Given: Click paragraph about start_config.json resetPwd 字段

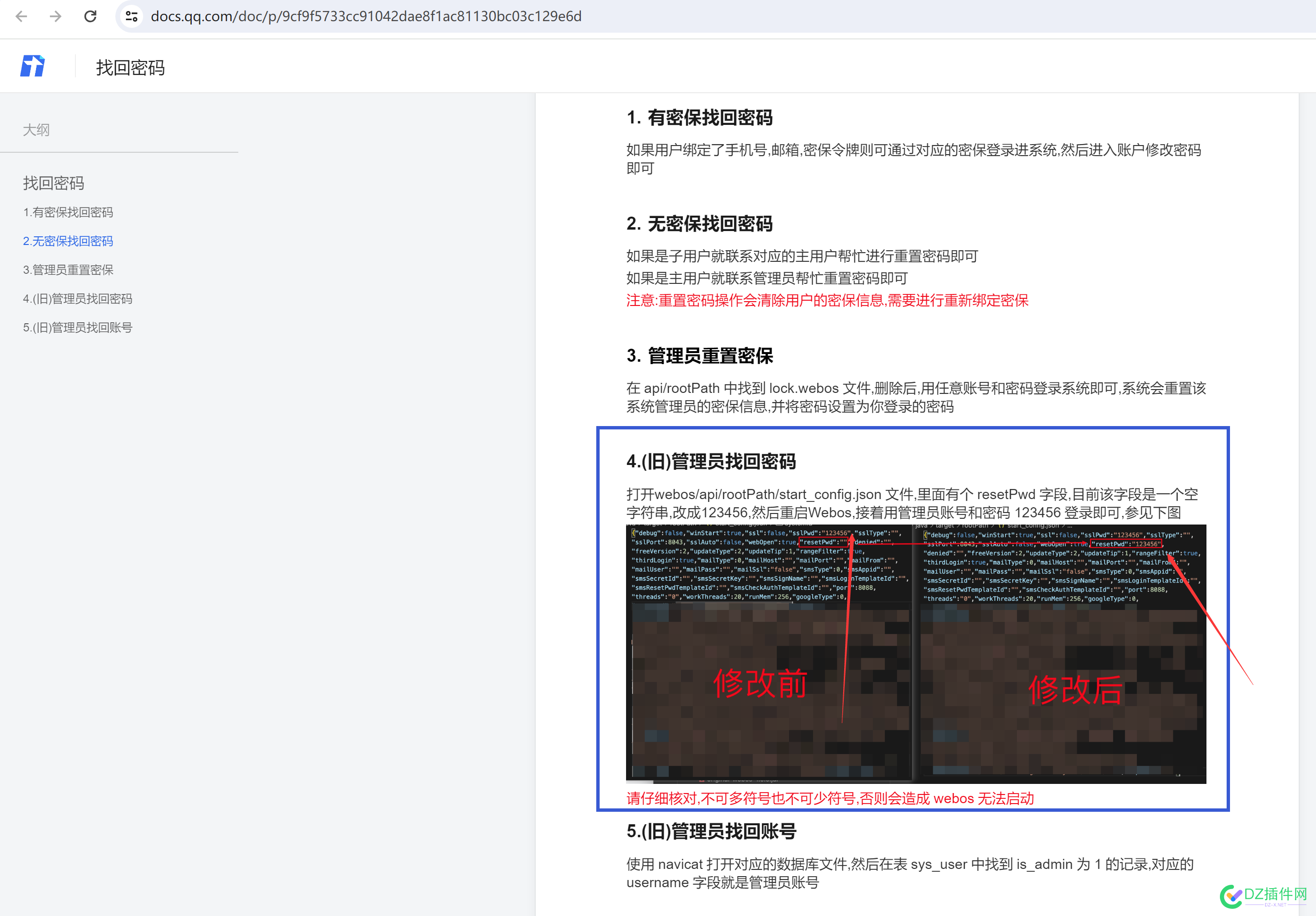Looking at the screenshot, I should pos(912,503).
